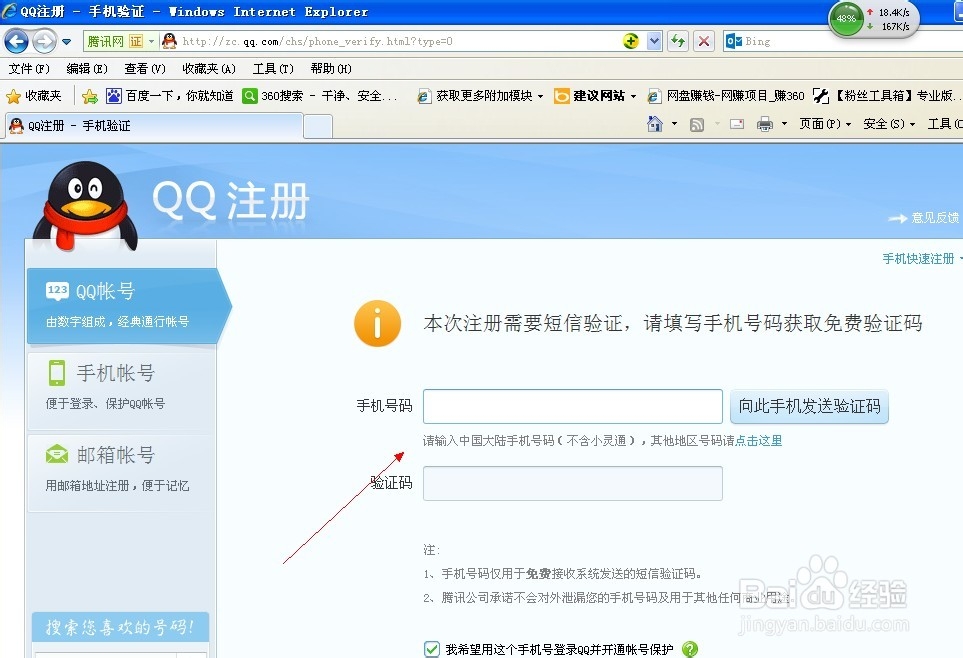The height and width of the screenshot is (658, 963).
Task: Go forward with the browser Forward arrow
Action: (44, 41)
